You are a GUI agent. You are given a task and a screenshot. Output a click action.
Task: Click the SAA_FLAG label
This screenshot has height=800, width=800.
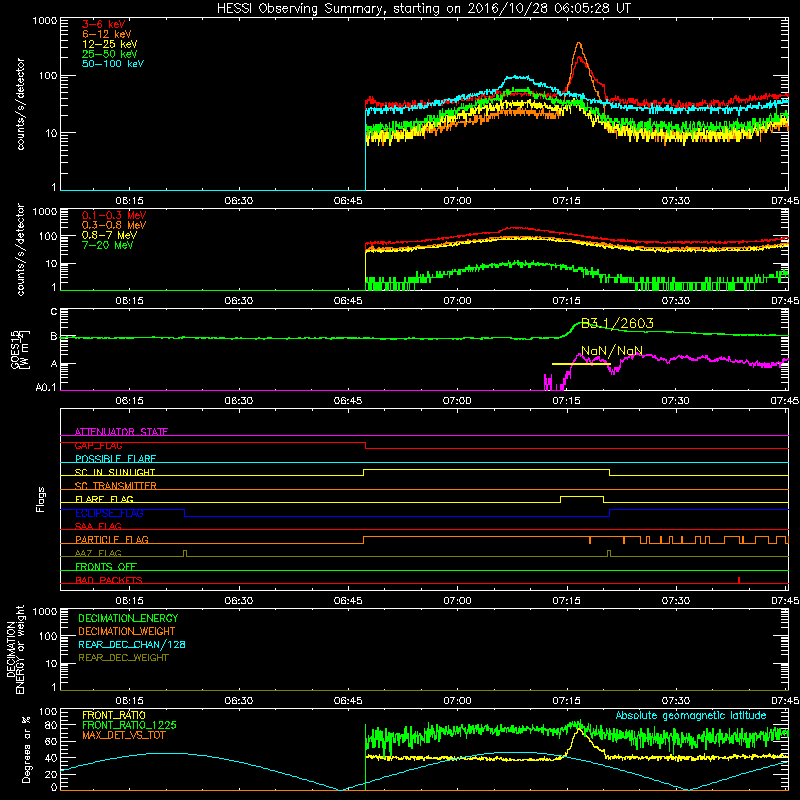pos(98,526)
